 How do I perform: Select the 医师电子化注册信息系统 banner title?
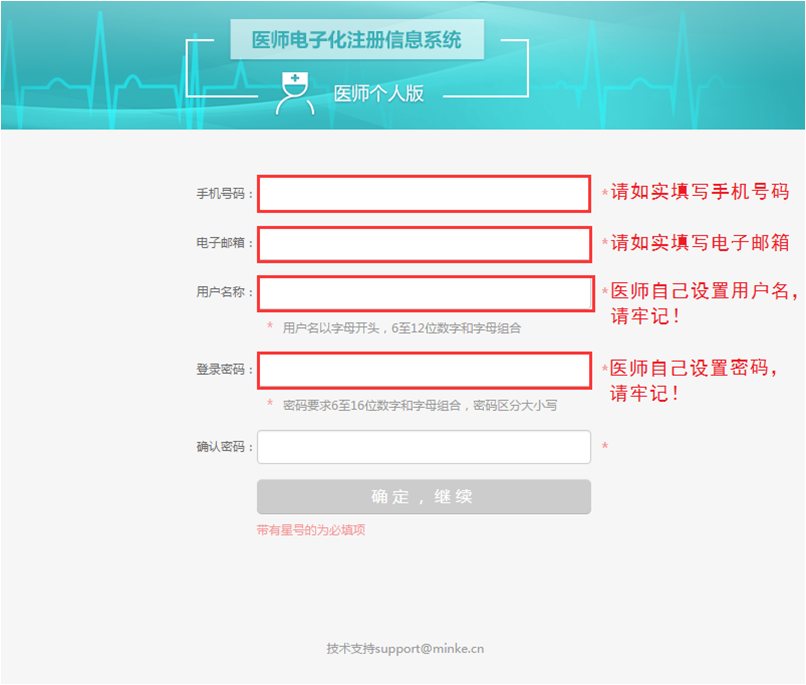click(x=355, y=39)
